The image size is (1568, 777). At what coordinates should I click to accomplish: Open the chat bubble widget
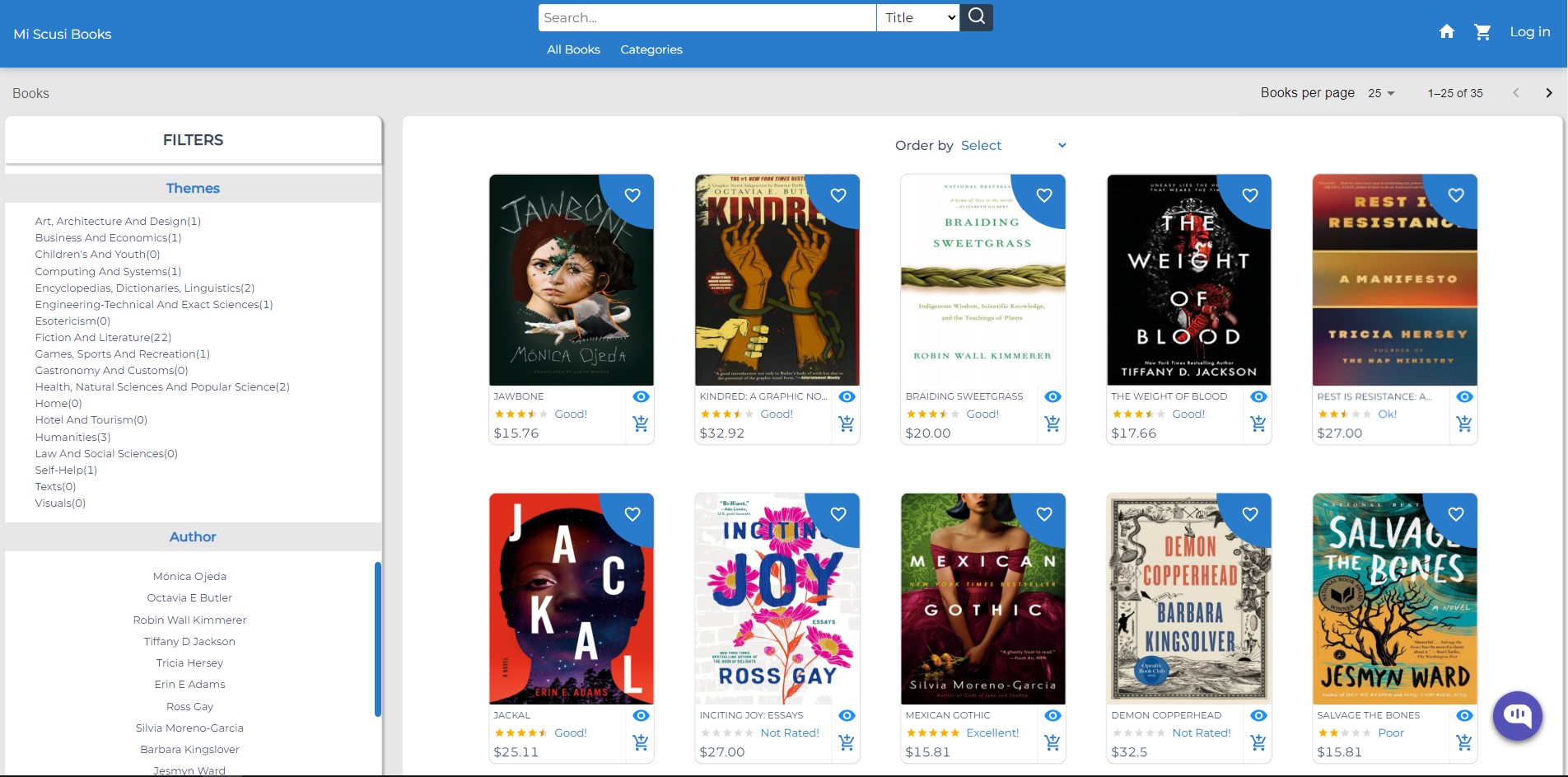point(1518,715)
